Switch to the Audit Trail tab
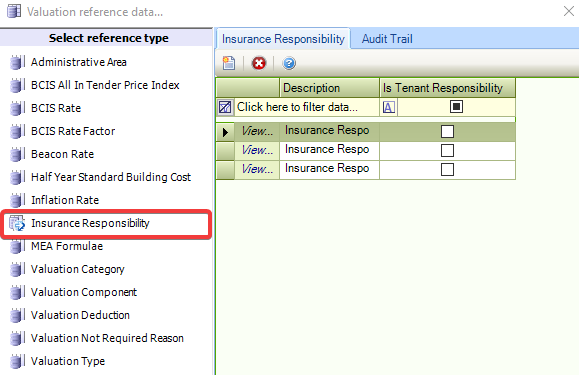Image resolution: width=579 pixels, height=375 pixels. pos(387,39)
